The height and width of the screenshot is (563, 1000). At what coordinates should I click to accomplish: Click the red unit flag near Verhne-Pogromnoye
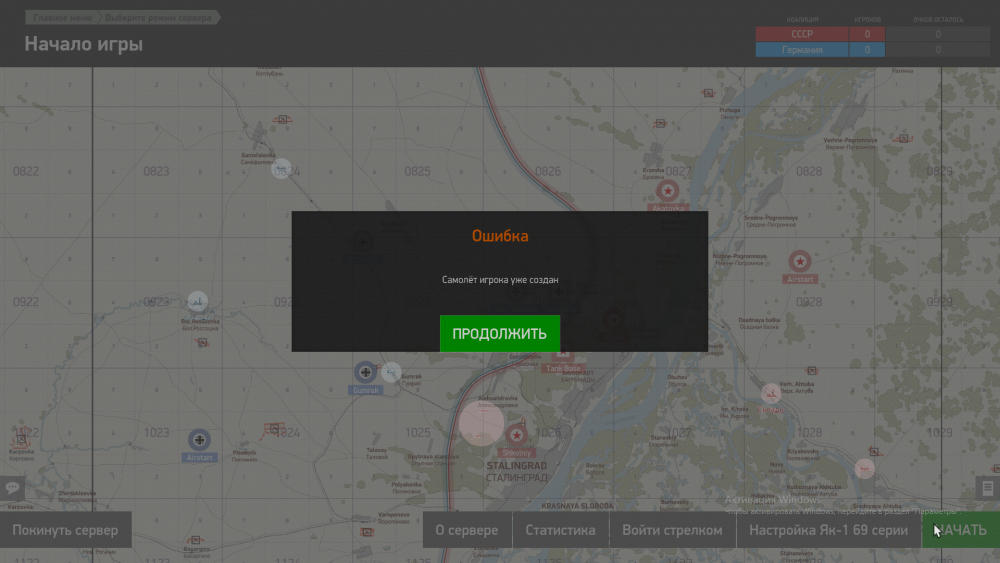(x=903, y=138)
